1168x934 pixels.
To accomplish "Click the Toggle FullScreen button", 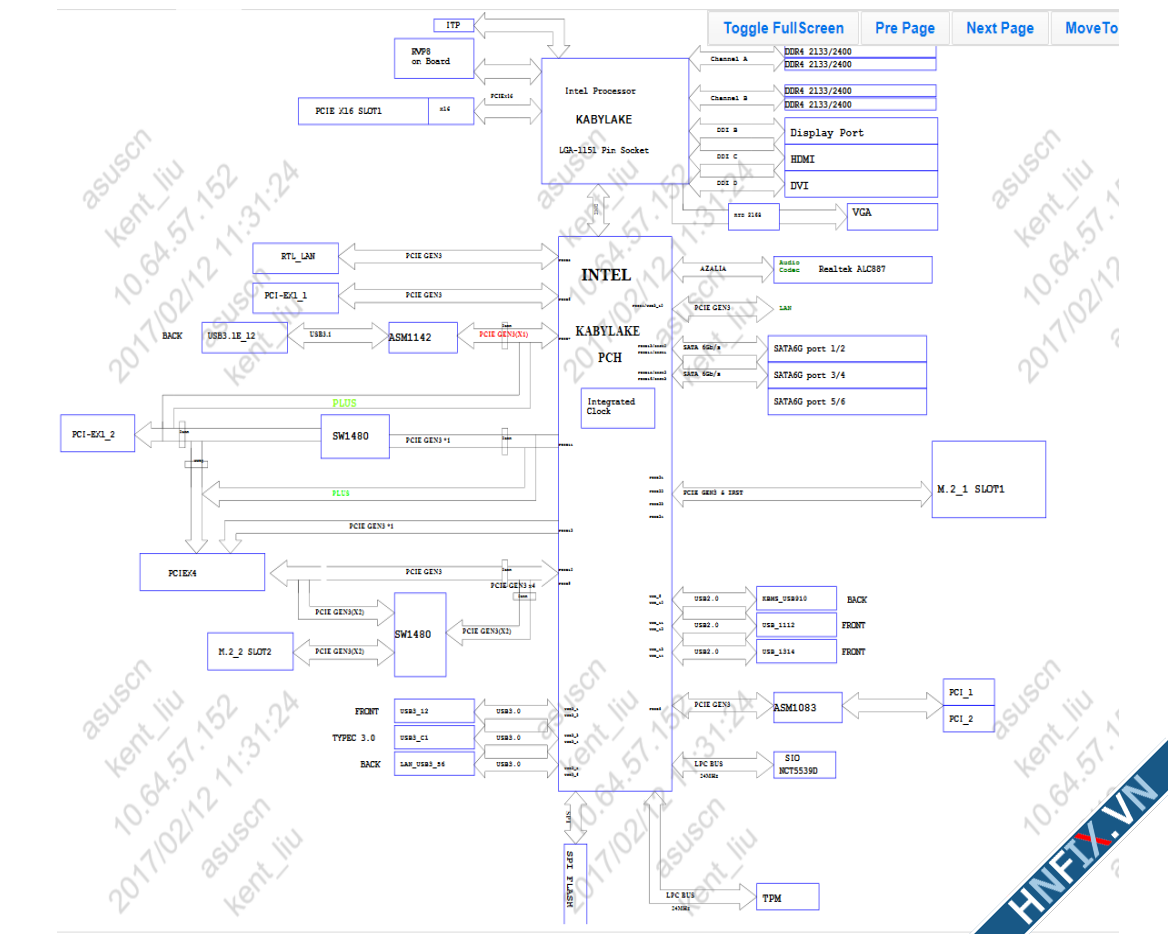I will [783, 28].
